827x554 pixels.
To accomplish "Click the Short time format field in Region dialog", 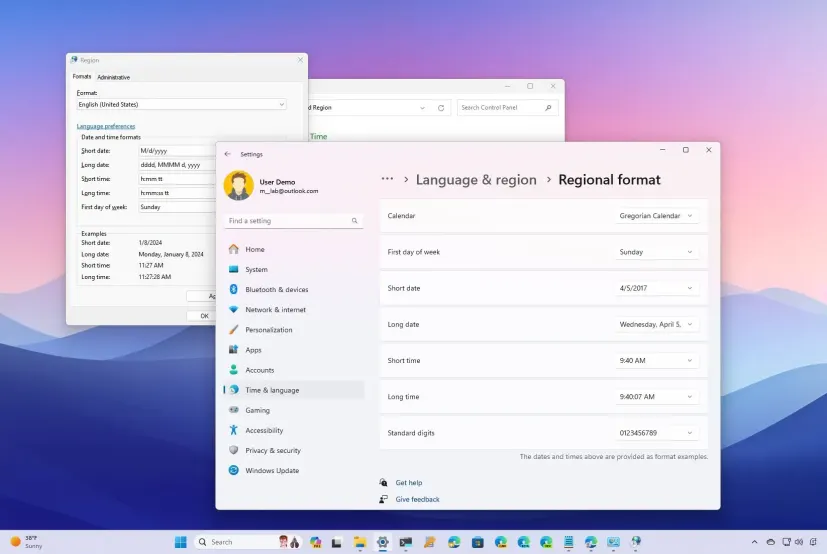I will coord(177,179).
